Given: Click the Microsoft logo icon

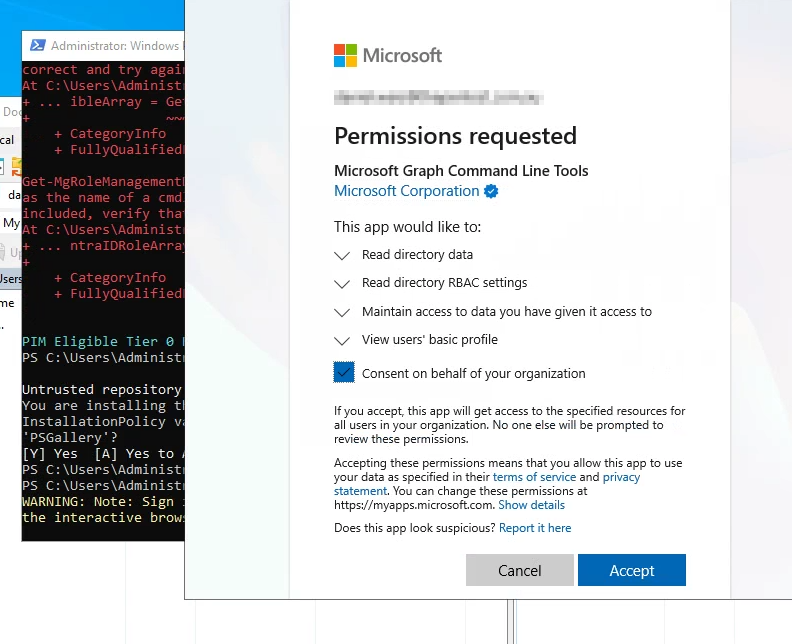Looking at the screenshot, I should pos(345,55).
